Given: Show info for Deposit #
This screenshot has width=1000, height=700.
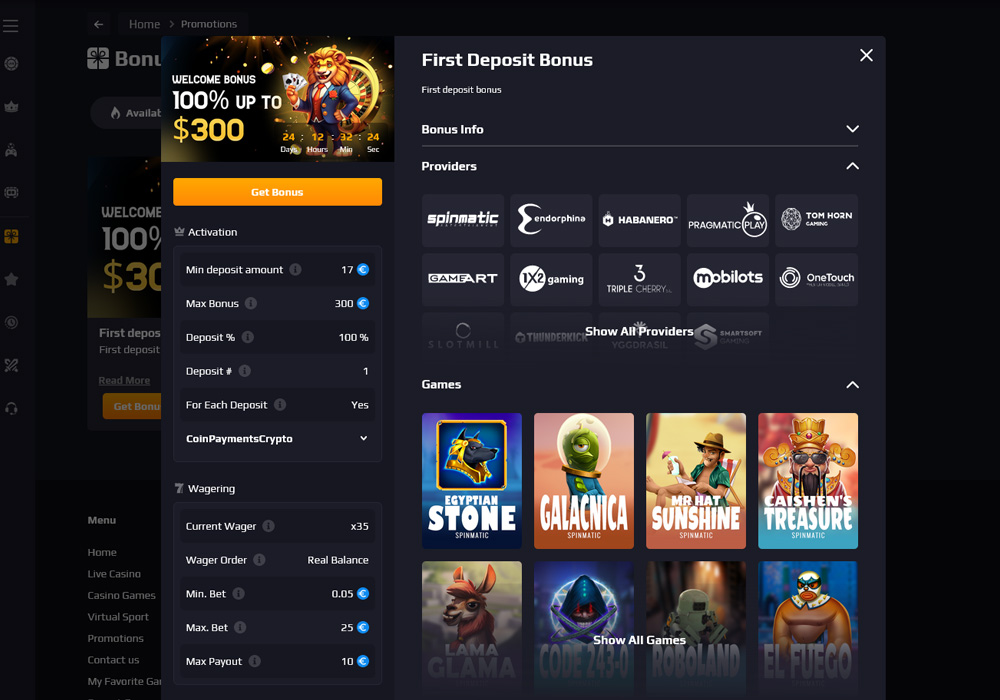Looking at the screenshot, I should 244,371.
